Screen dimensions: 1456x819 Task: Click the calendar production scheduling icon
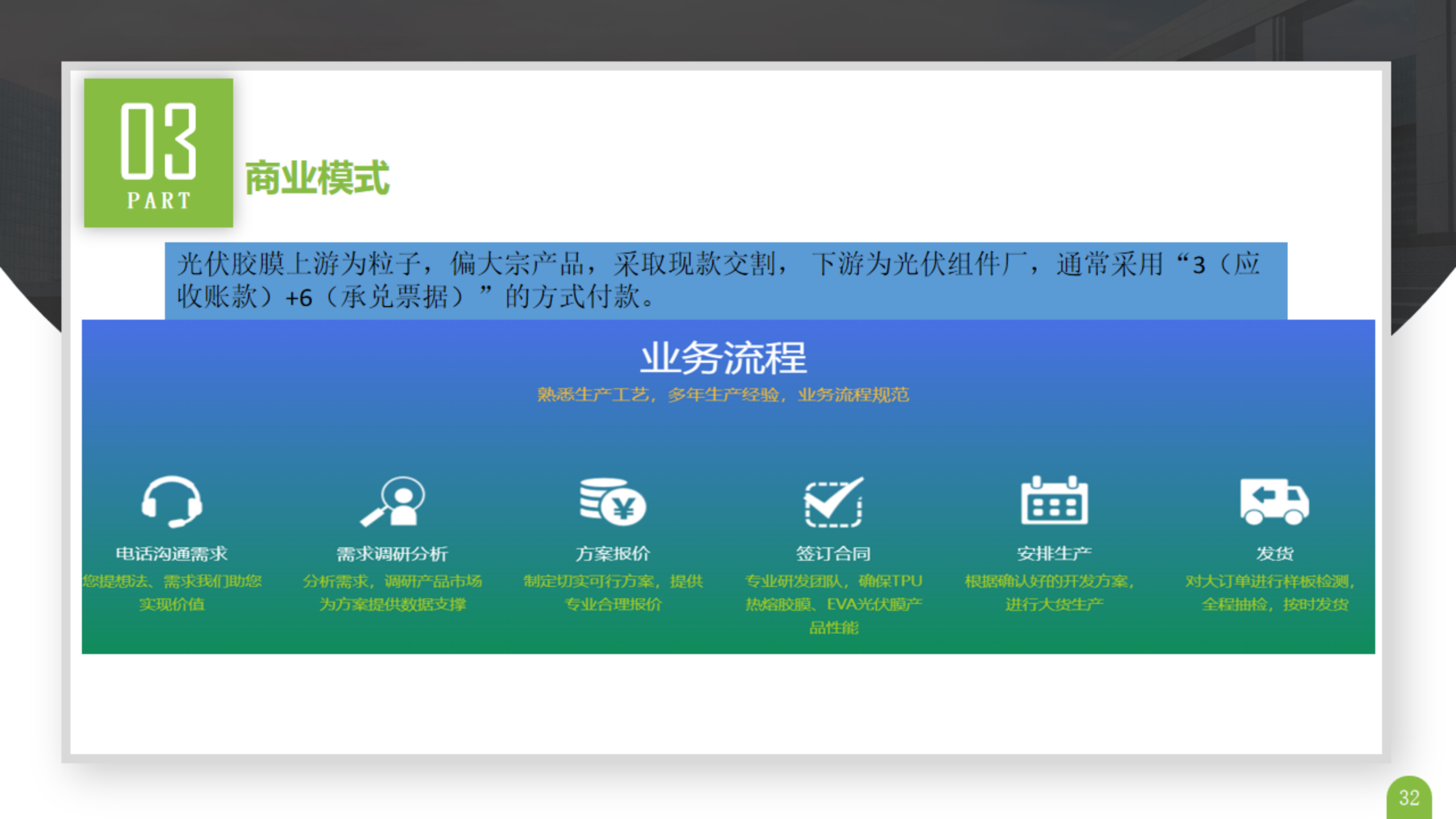1054,502
